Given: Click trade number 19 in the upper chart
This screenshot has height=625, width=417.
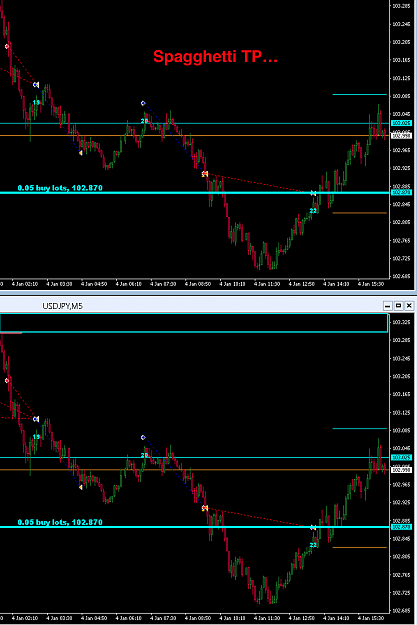Looking at the screenshot, I should coord(36,102).
